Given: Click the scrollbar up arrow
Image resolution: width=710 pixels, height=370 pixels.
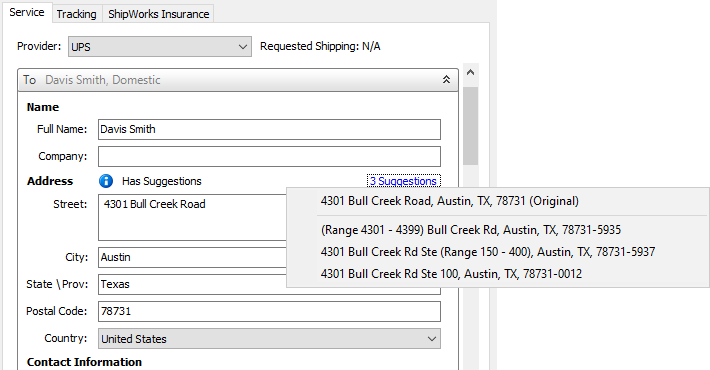Looking at the screenshot, I should (470, 72).
